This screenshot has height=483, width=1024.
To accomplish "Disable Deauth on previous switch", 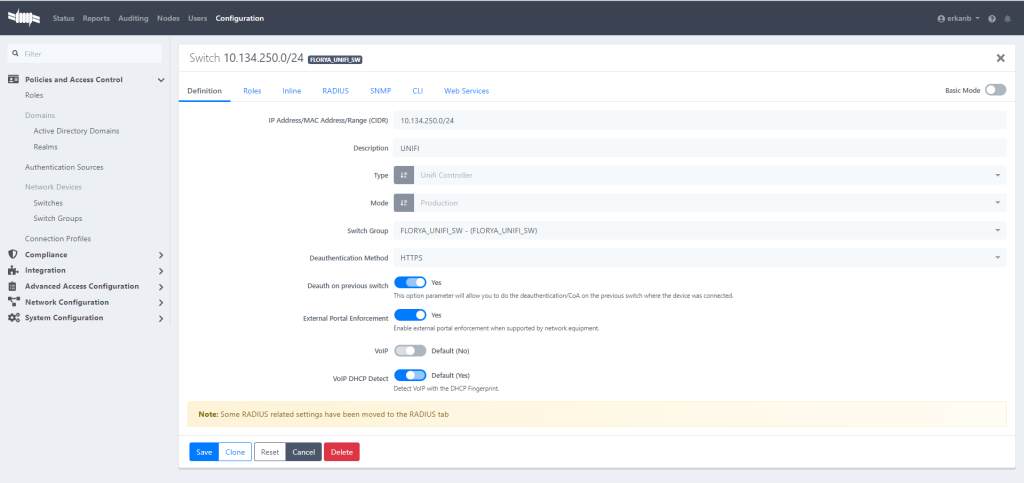I will click(x=410, y=283).
